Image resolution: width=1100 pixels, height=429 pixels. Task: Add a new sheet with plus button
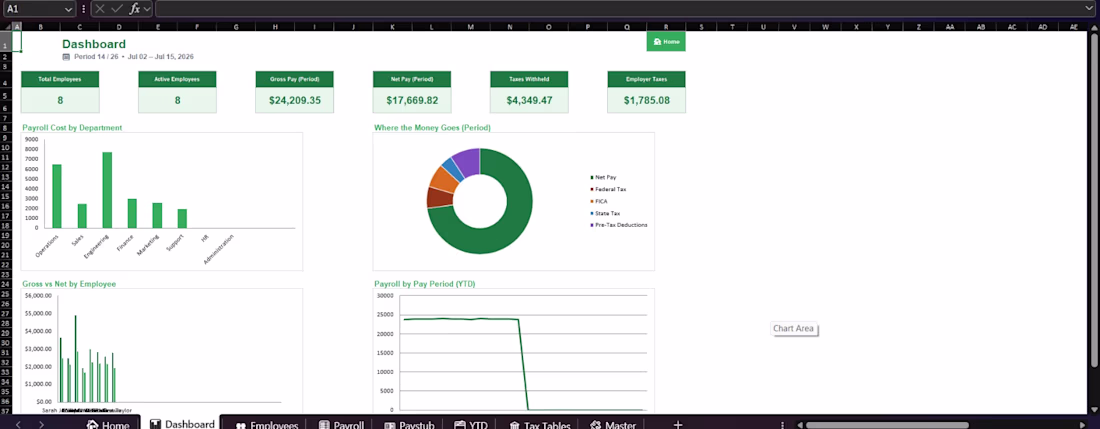click(678, 425)
